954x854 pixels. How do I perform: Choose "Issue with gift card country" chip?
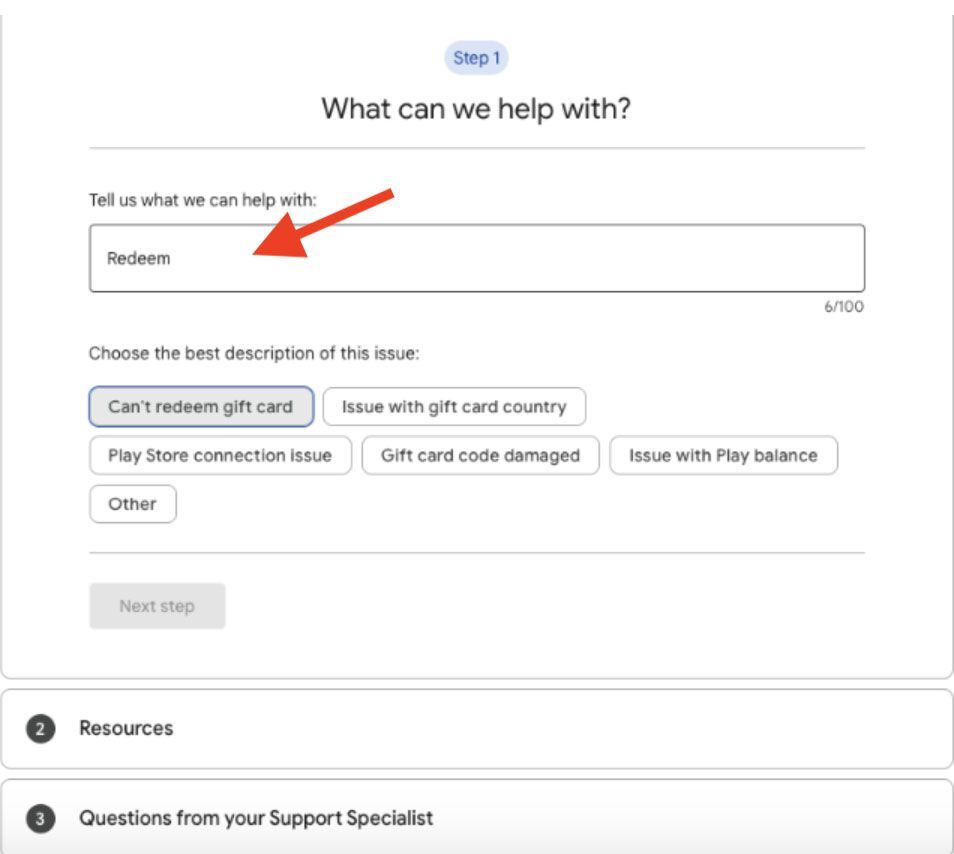454,407
